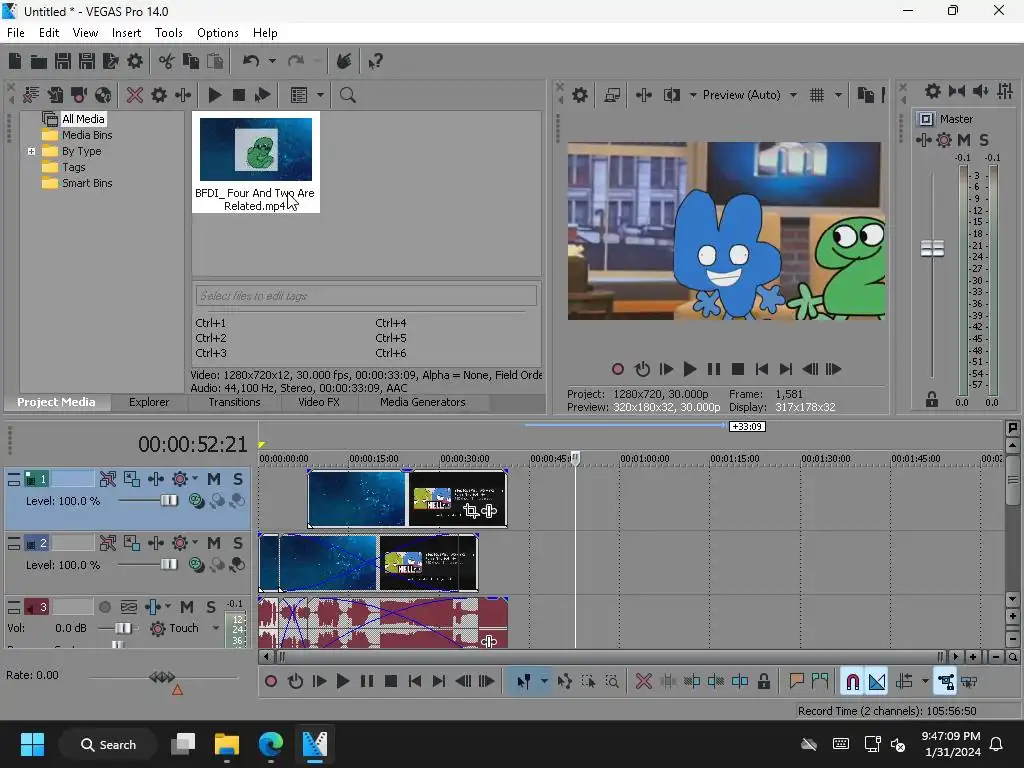Open Windows Search in taskbar
This screenshot has width=1024, height=768.
108,745
